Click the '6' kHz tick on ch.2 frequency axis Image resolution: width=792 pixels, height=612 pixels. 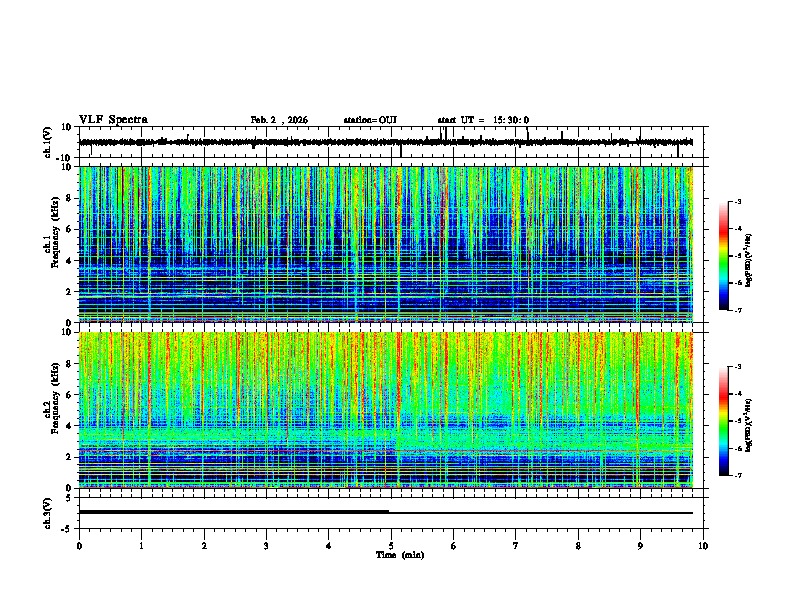(69, 395)
